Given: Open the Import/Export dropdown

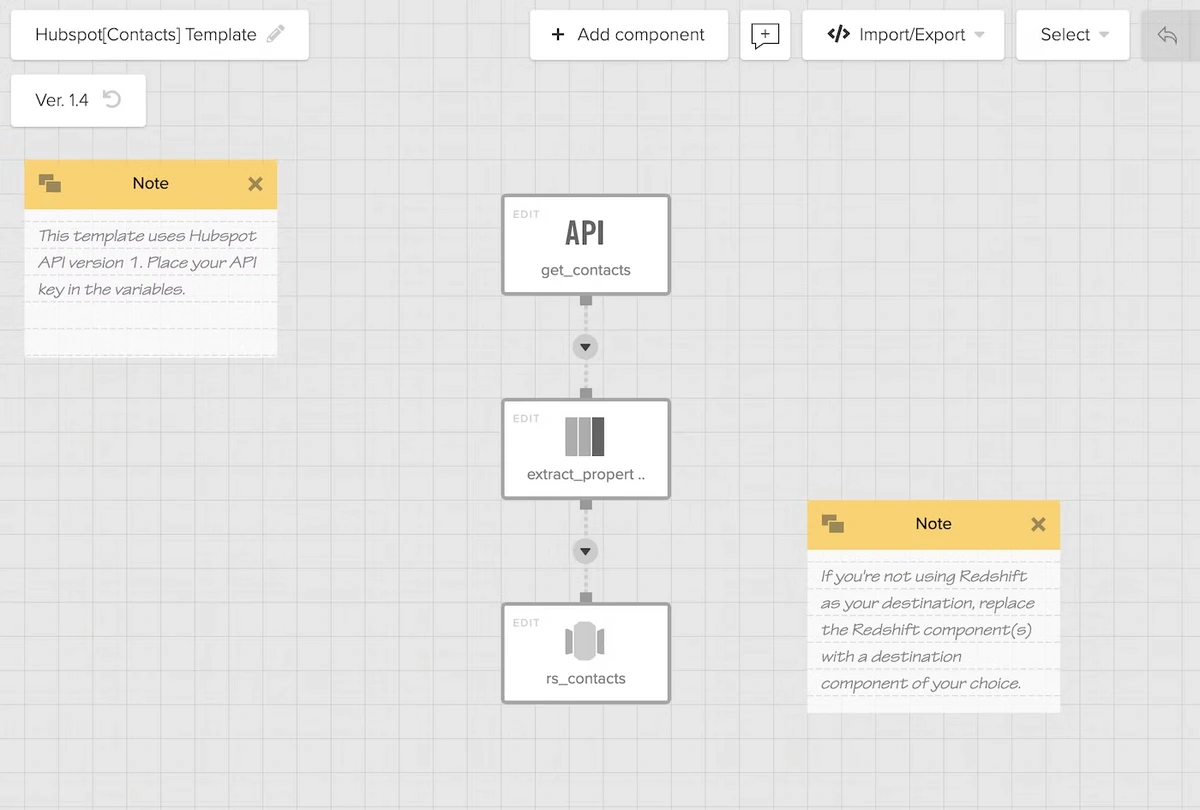Looking at the screenshot, I should [903, 35].
